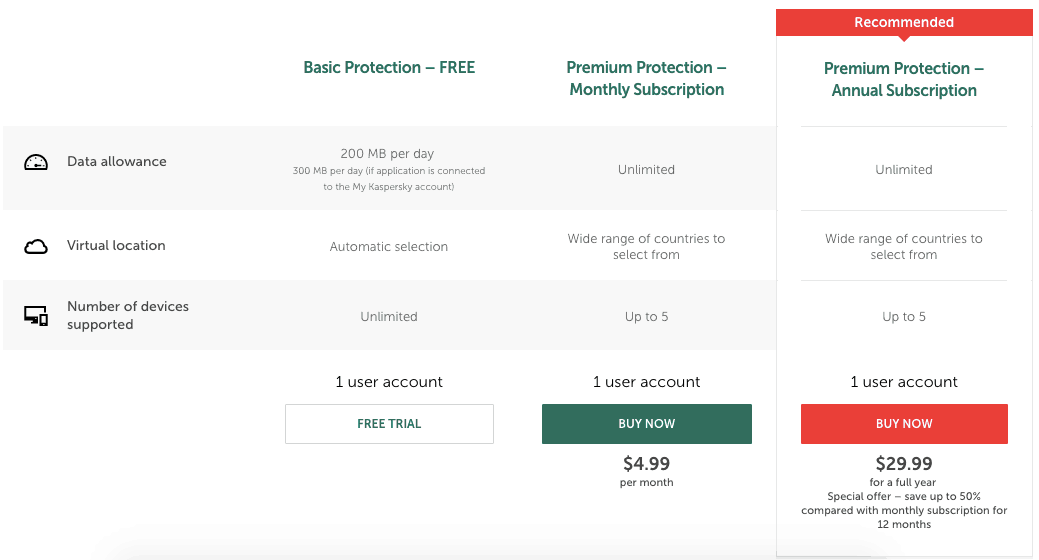The height and width of the screenshot is (560, 1039).
Task: Click the Virtual location row label
Action: (116, 245)
